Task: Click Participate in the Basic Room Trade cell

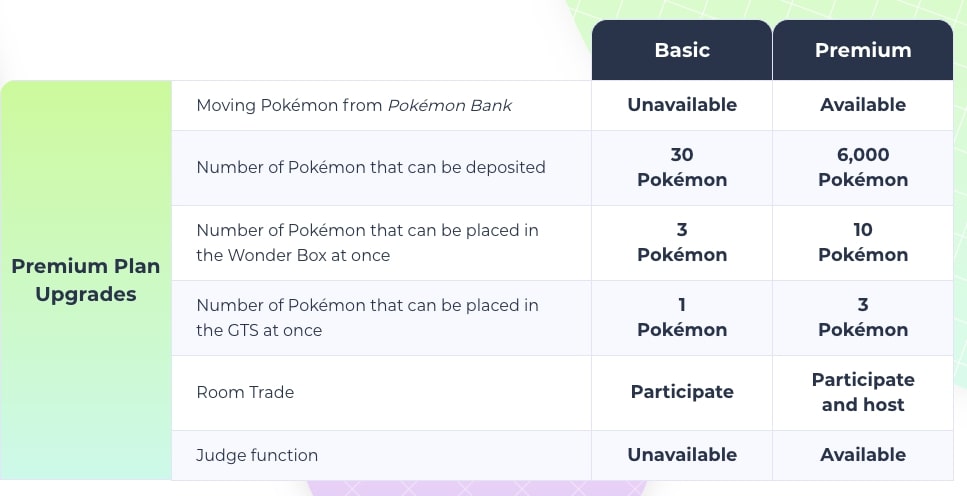Action: (x=681, y=392)
